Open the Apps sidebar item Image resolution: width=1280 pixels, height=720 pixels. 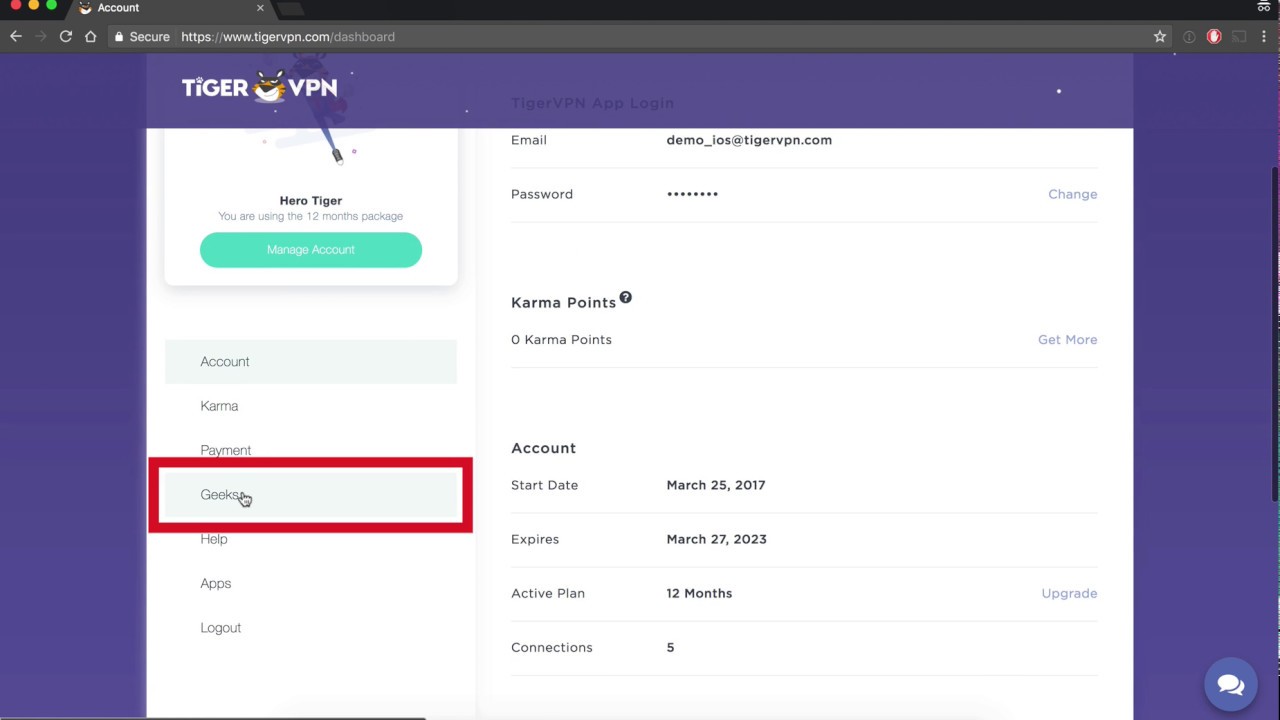click(311, 583)
